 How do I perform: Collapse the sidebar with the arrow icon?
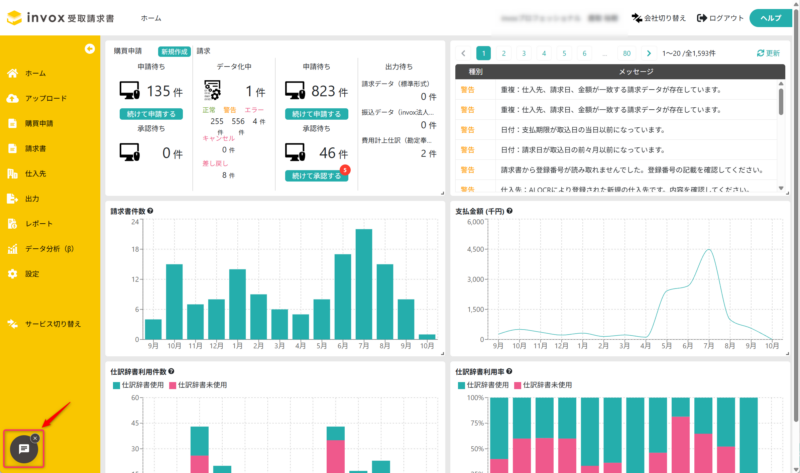[x=89, y=48]
